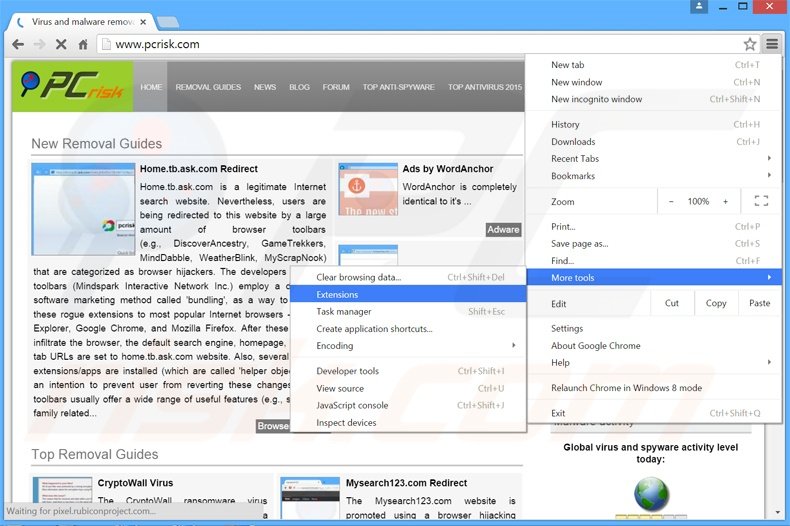The height and width of the screenshot is (526, 790).
Task: Open FORUM in site navigation
Action: (336, 87)
